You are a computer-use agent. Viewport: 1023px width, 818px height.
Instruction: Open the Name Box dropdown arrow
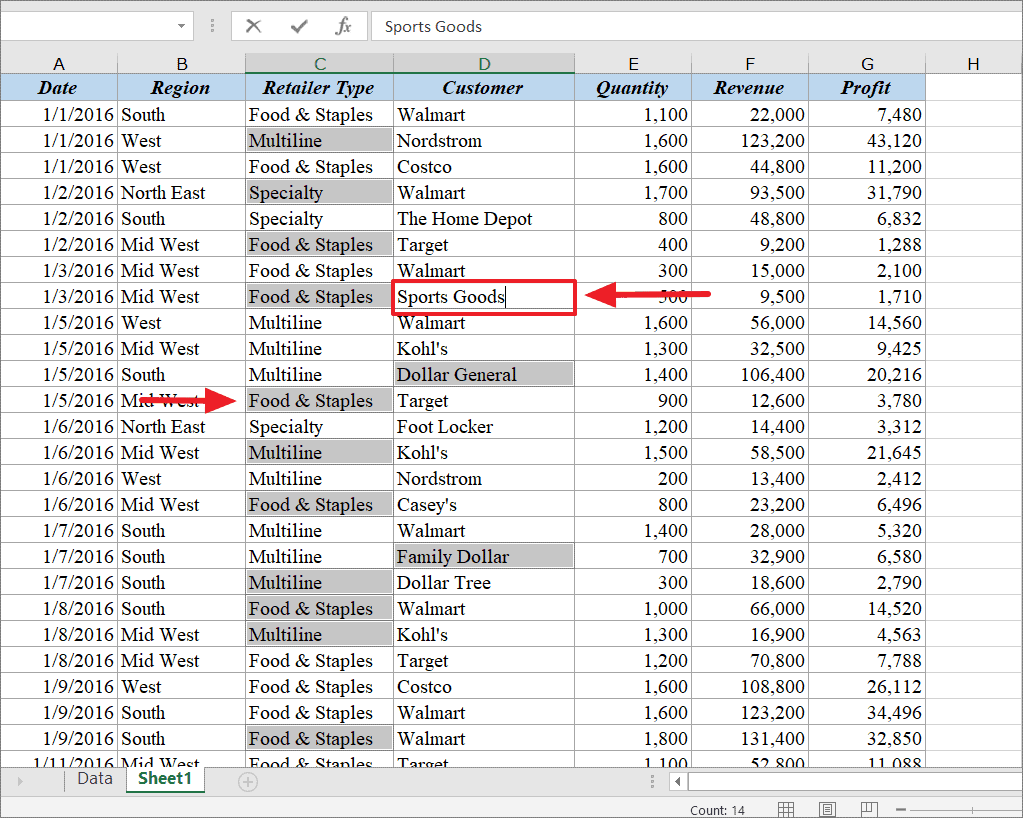point(181,26)
